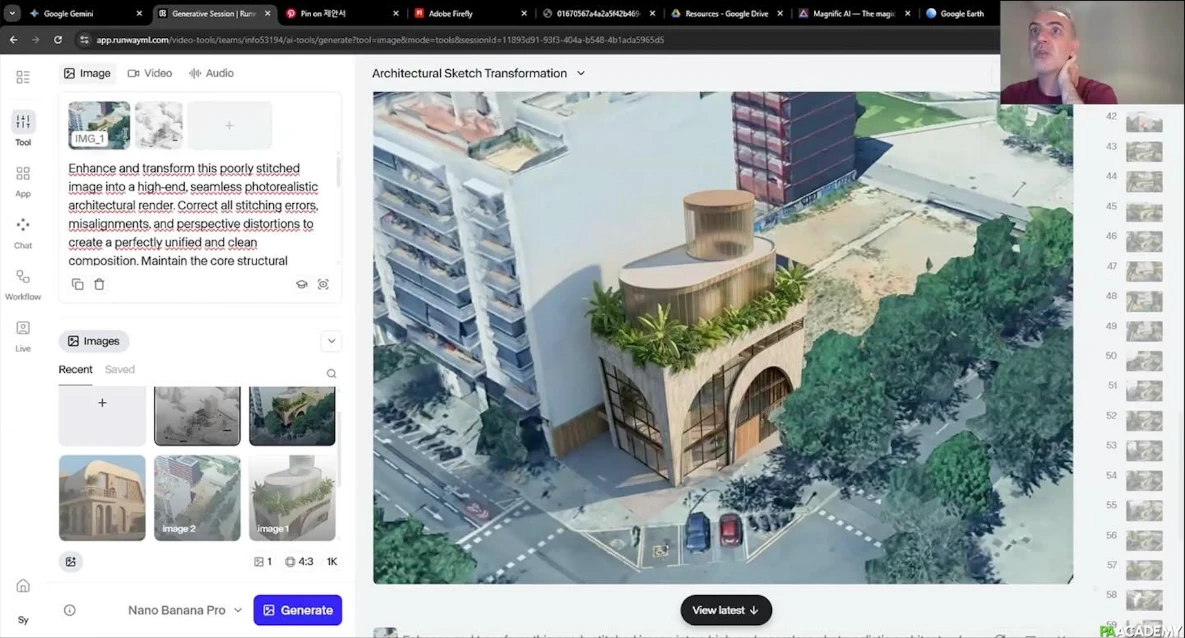Click the View latest button
The image size is (1185, 638).
coord(726,610)
